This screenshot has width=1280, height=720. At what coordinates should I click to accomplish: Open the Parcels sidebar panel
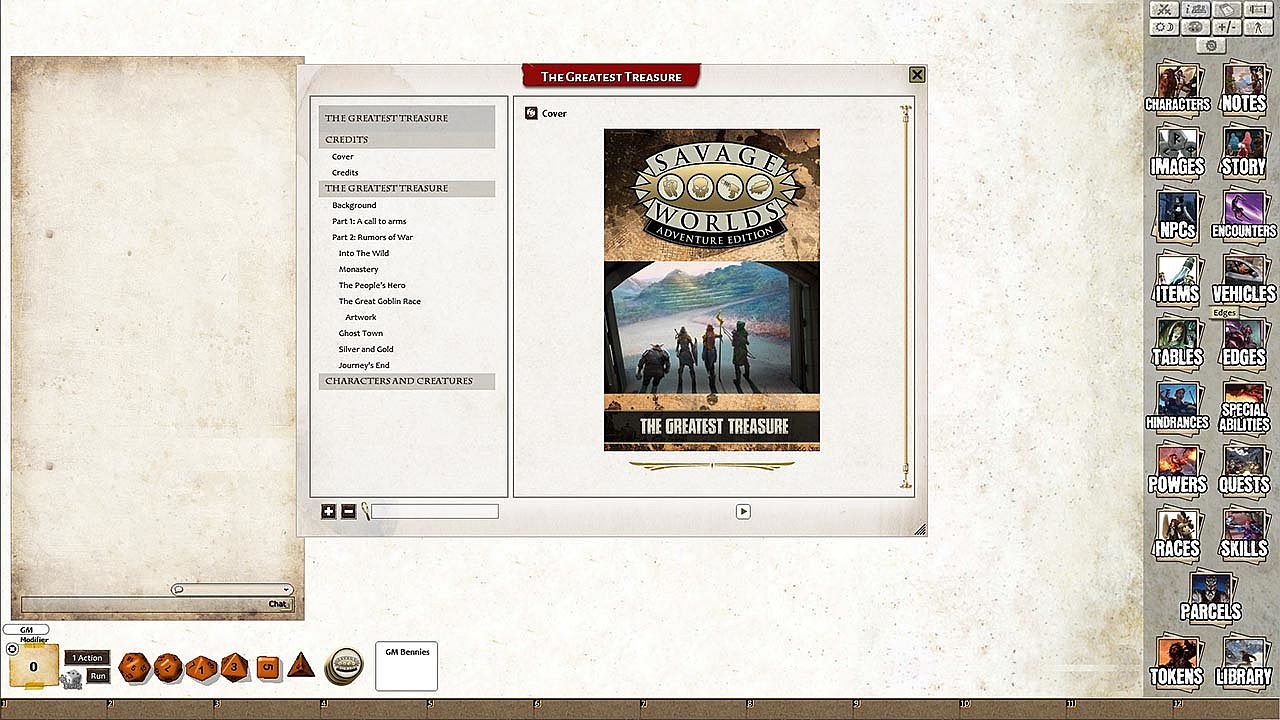[x=1211, y=595]
